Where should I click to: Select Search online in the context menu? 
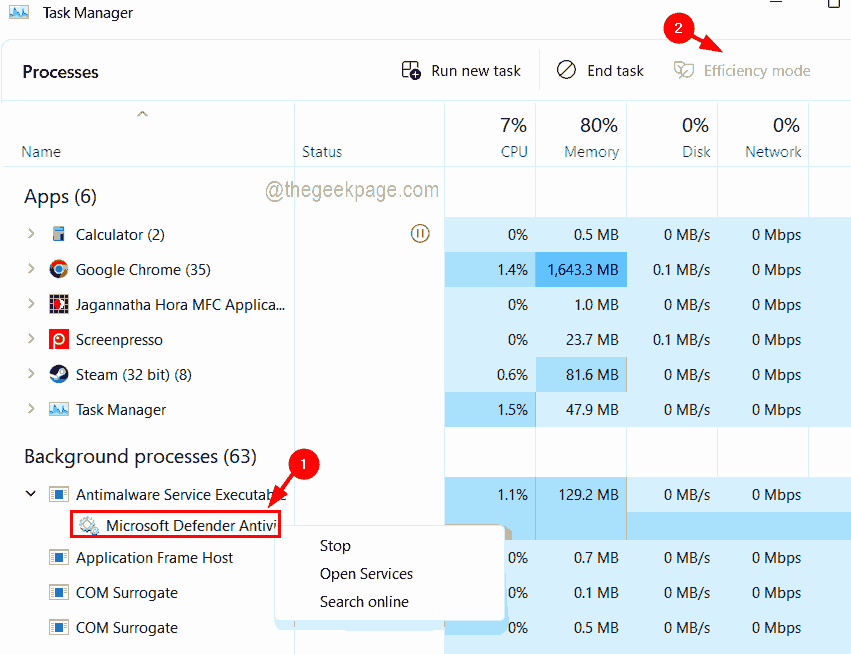click(363, 601)
